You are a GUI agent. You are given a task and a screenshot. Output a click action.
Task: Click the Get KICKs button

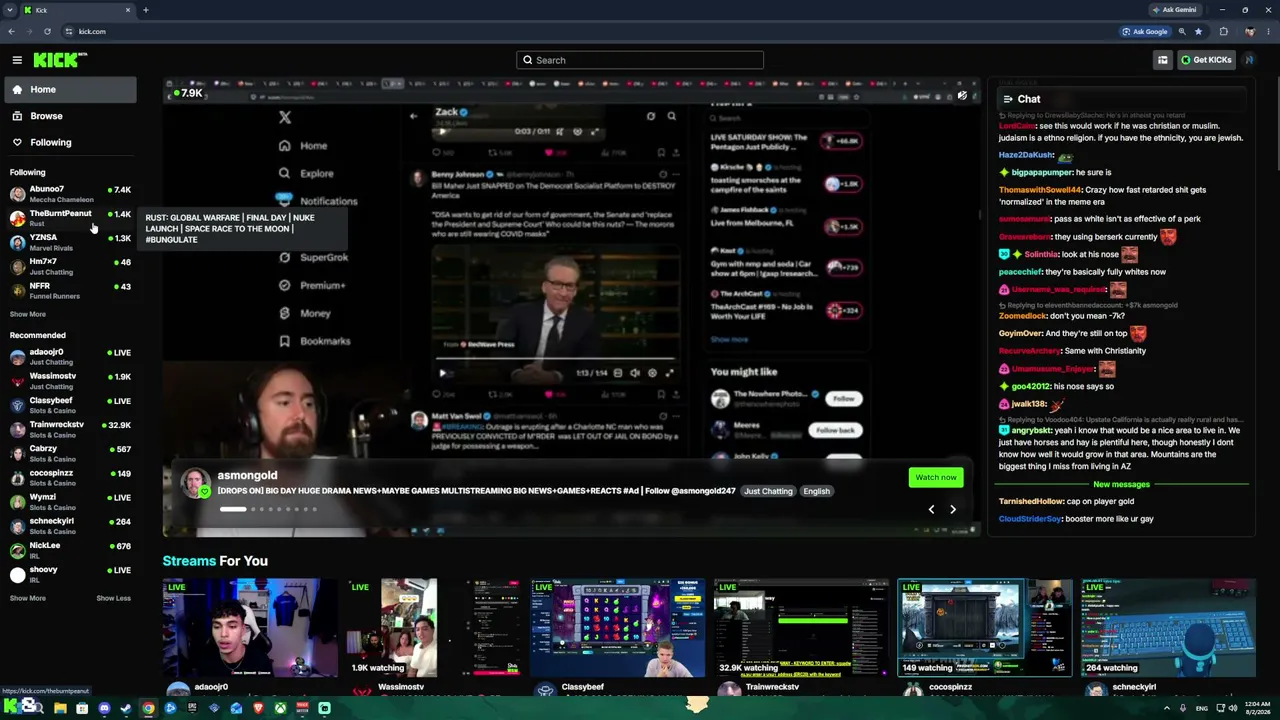click(x=1206, y=60)
